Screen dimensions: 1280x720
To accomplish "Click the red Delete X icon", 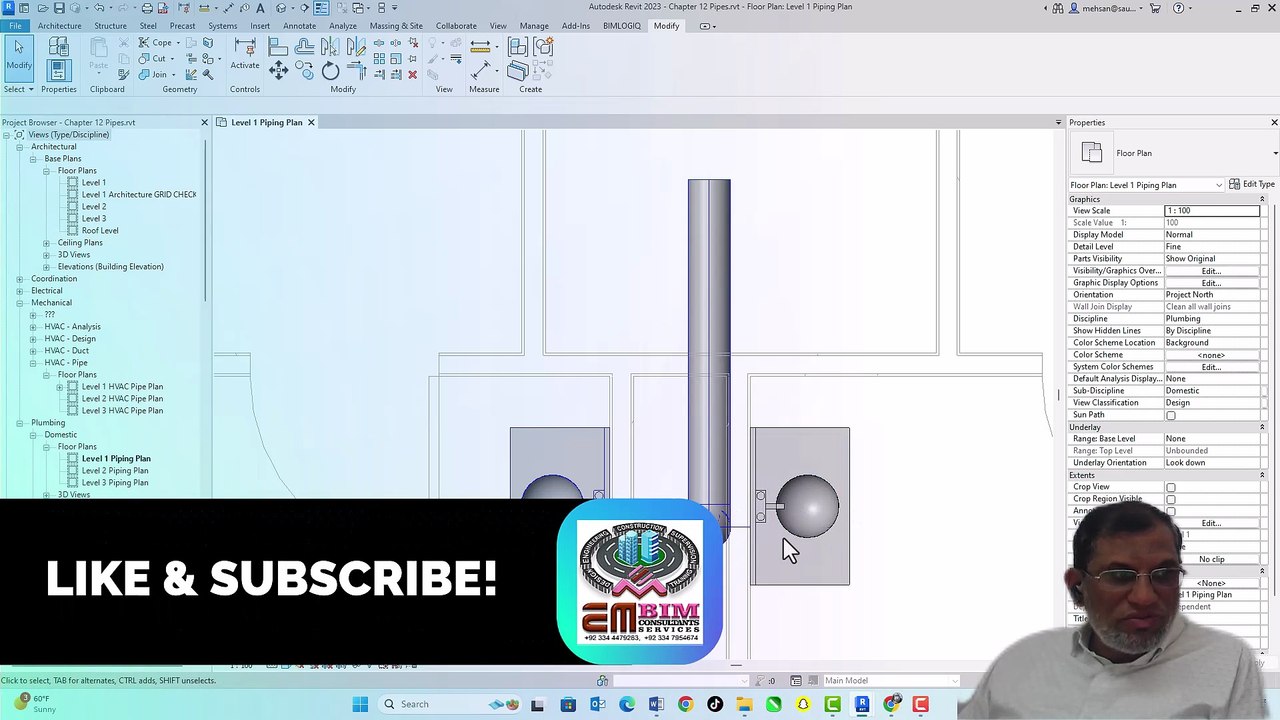I will 412,75.
